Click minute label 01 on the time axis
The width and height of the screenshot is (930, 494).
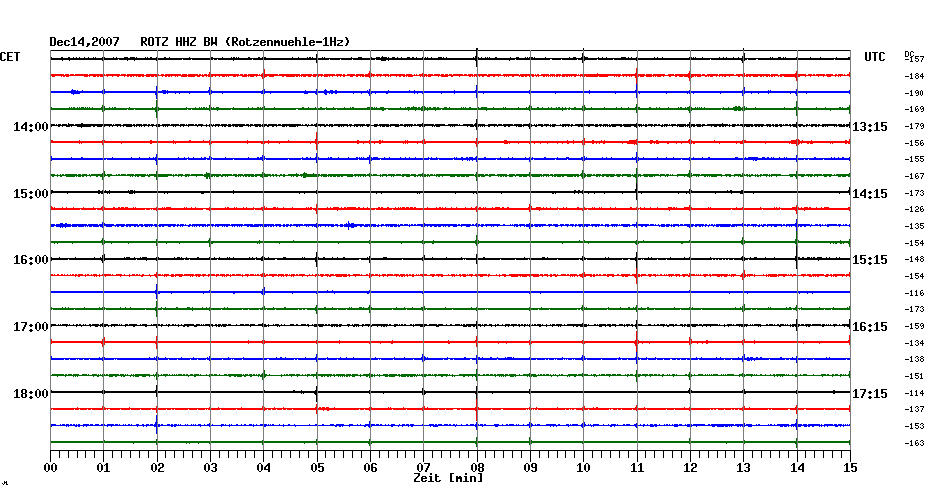coord(104,468)
